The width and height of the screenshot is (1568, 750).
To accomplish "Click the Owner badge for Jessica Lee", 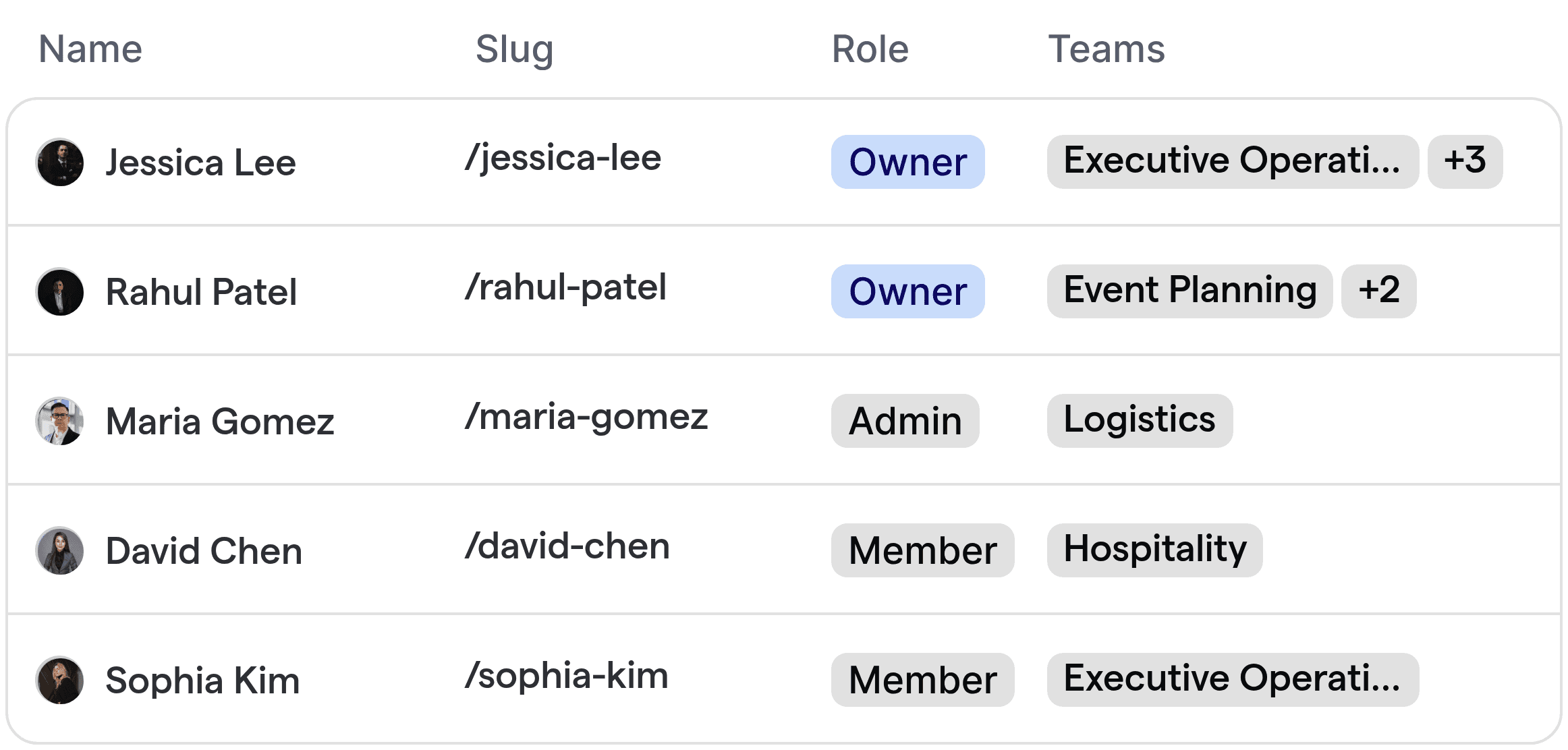I will tap(907, 162).
